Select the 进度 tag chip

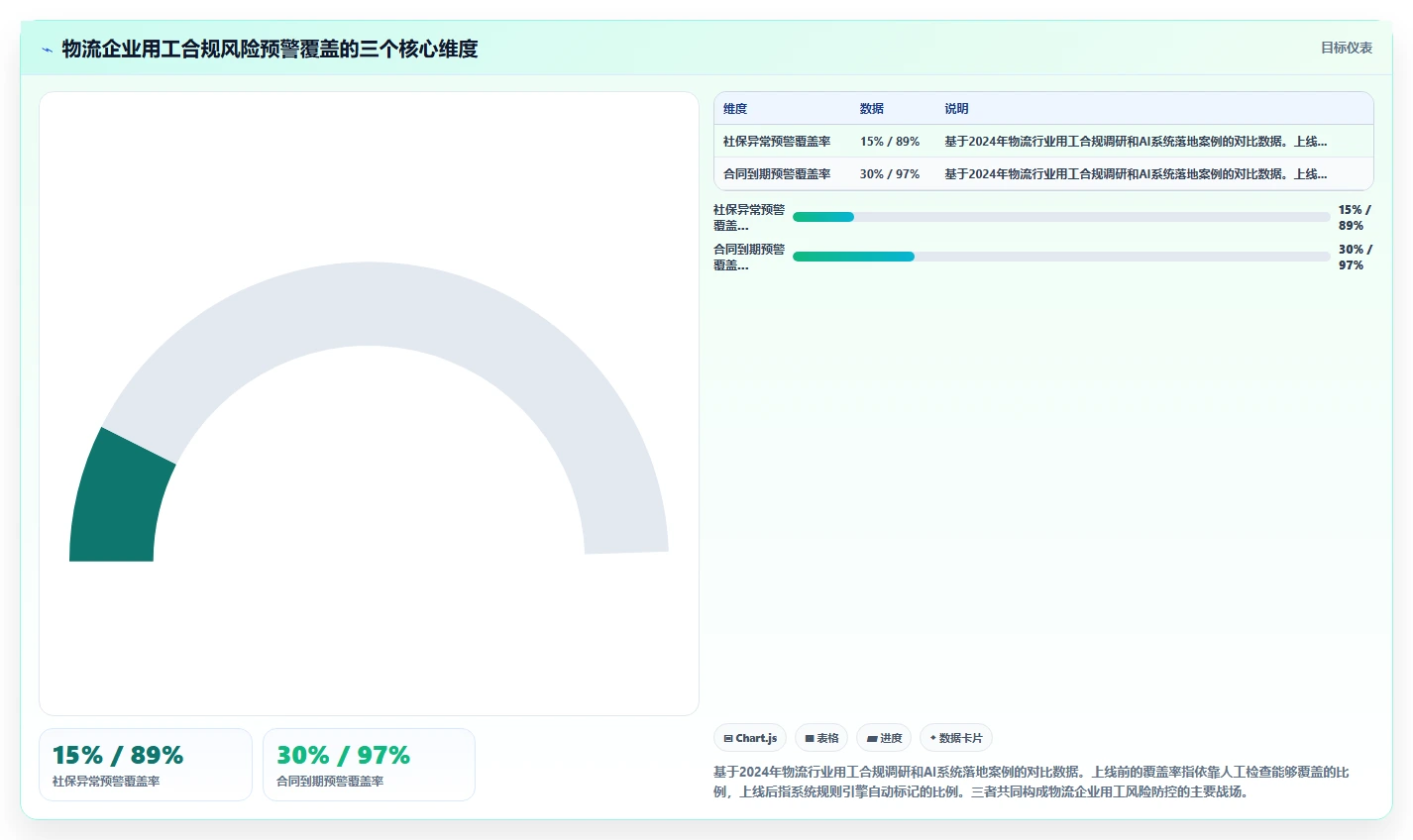pos(884,738)
